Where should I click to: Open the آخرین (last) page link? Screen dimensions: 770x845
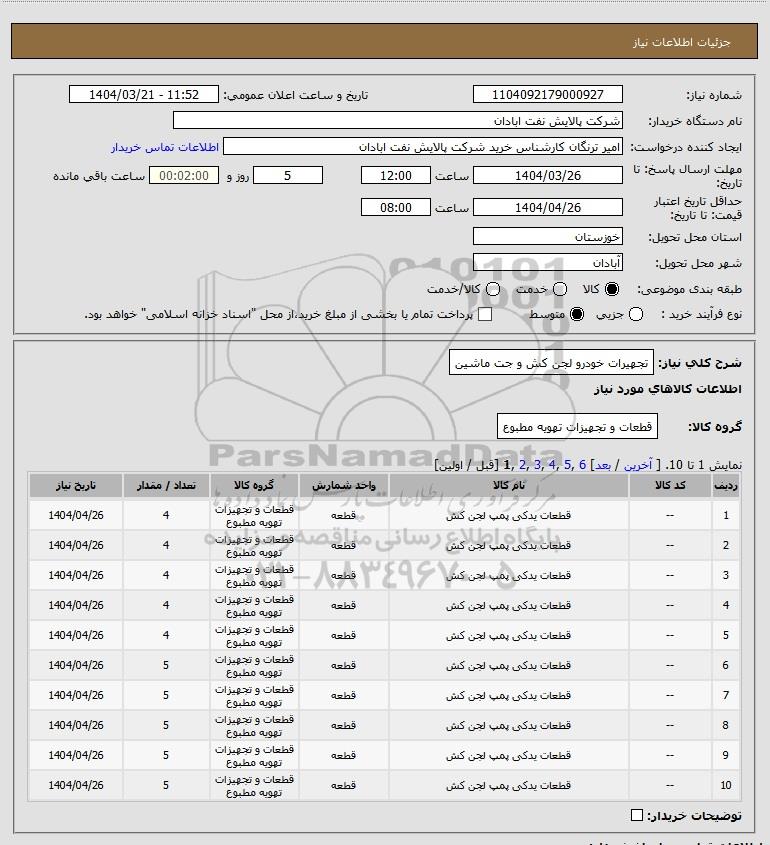(x=637, y=465)
